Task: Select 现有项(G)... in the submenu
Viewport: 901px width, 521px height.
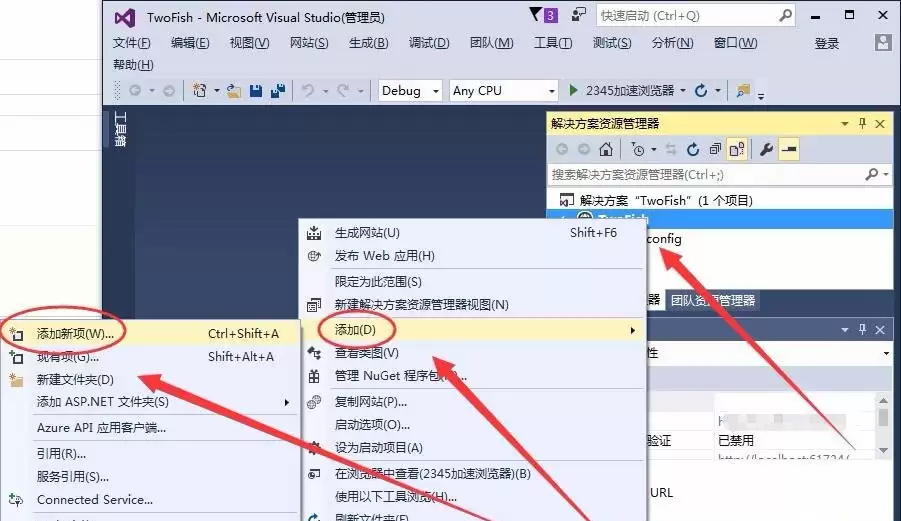Action: (x=152, y=357)
